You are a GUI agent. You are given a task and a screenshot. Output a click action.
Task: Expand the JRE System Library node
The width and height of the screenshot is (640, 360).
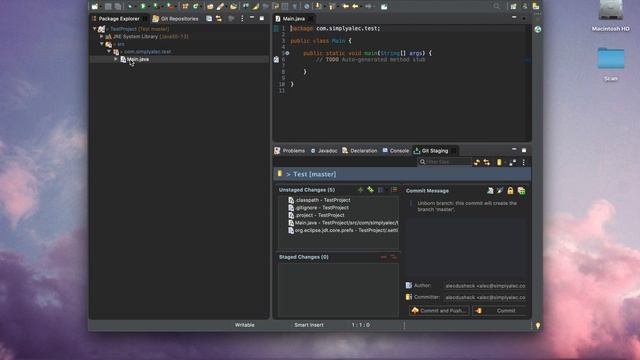(x=102, y=36)
